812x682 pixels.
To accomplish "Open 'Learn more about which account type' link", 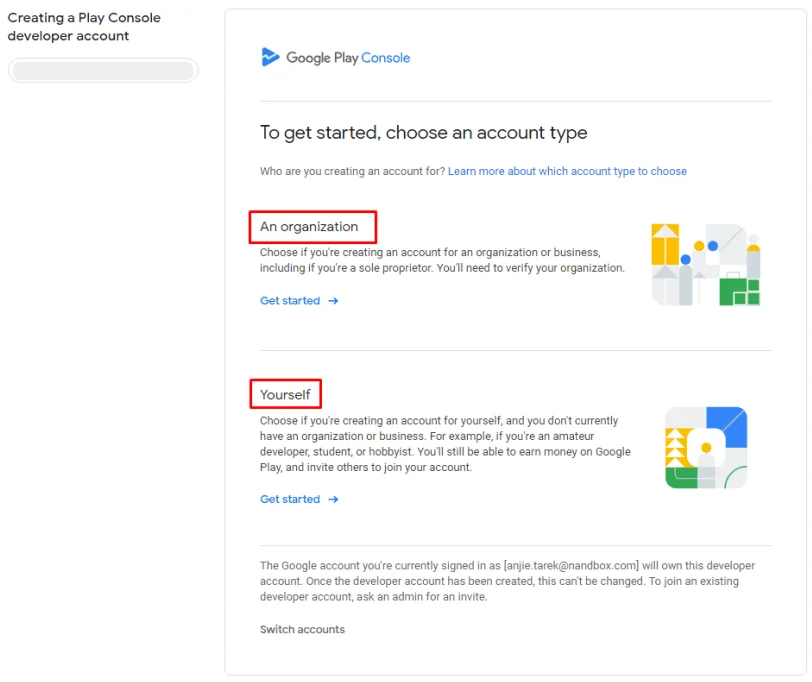I will pyautogui.click(x=567, y=171).
